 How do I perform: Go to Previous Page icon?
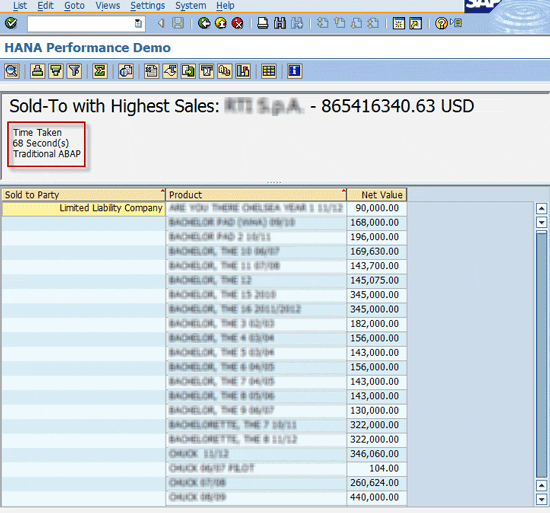click(x=340, y=23)
